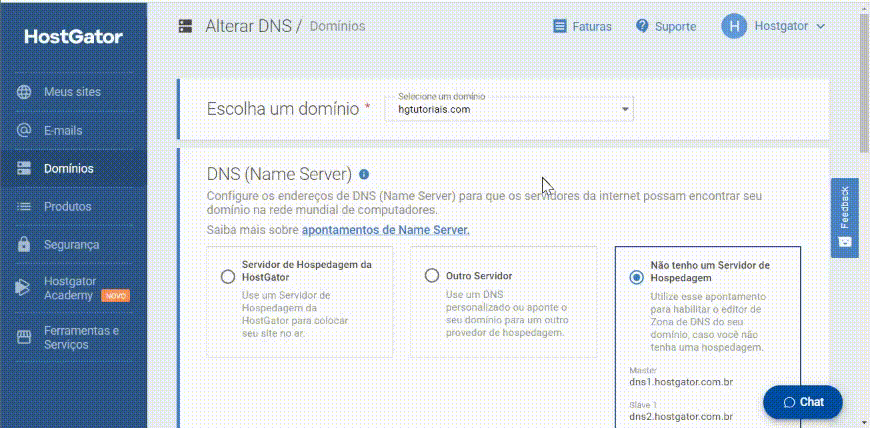870x428 pixels.
Task: Click the at-sign icon beside E-mails
Action: click(x=24, y=130)
